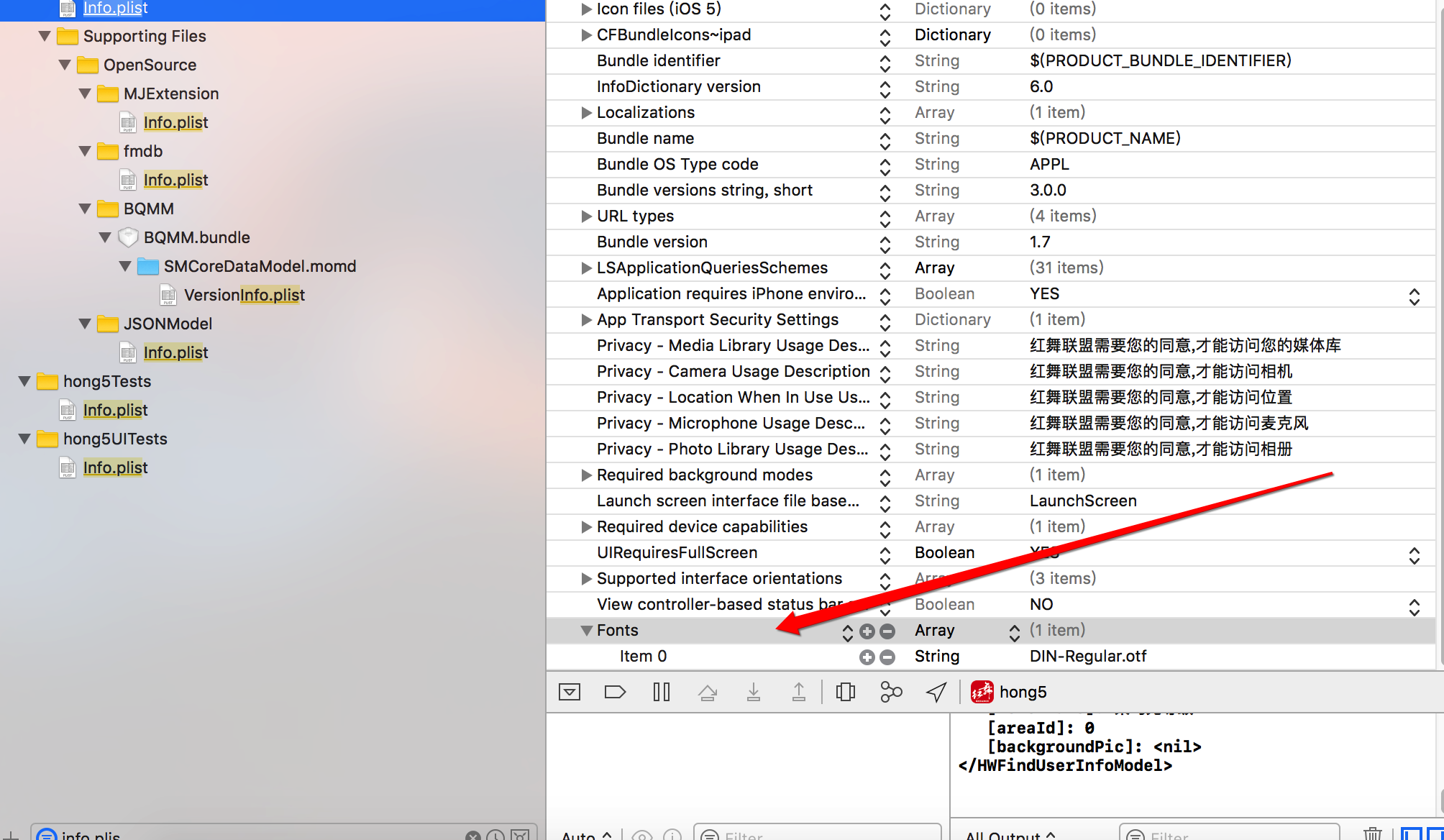This screenshot has height=840, width=1444.
Task: Click the breakpoints activation icon
Action: tap(615, 692)
